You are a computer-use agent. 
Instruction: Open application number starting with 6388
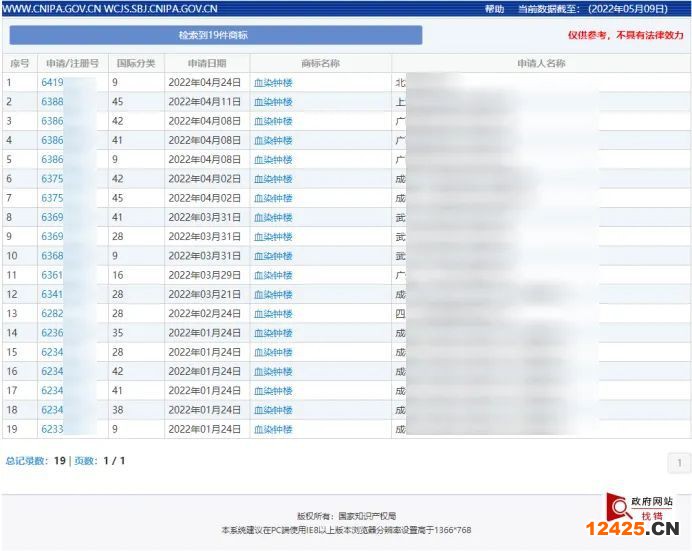pos(52,102)
